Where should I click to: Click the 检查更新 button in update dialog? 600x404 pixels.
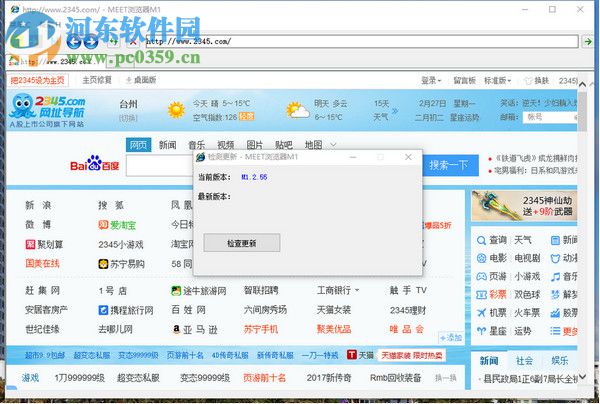(242, 243)
